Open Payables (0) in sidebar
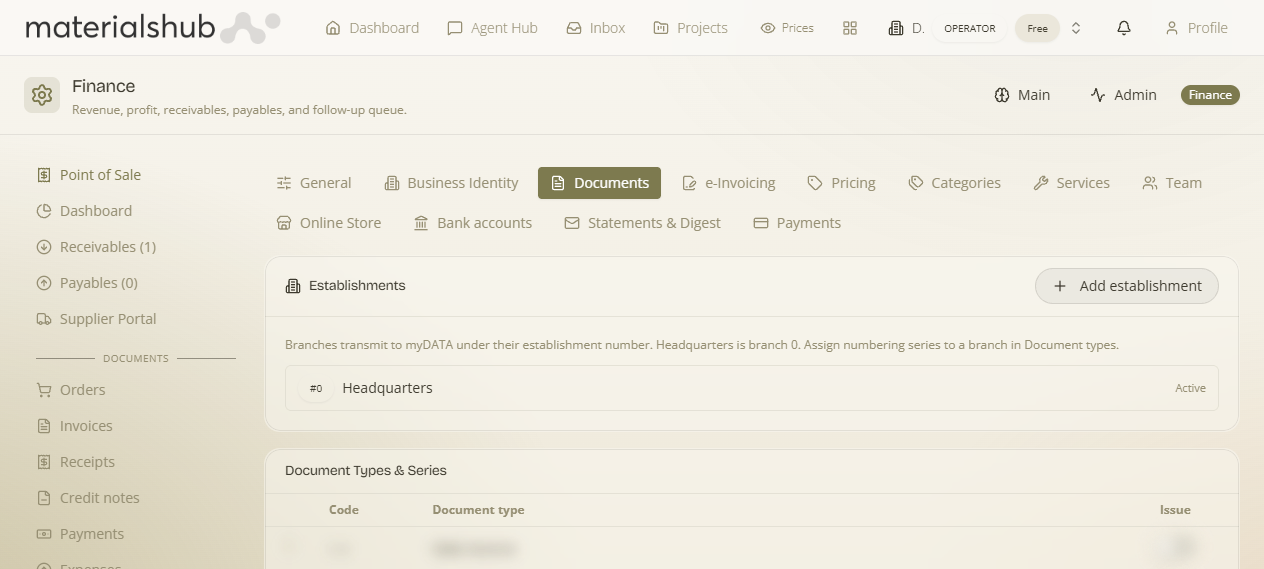The height and width of the screenshot is (569, 1264). (87, 283)
